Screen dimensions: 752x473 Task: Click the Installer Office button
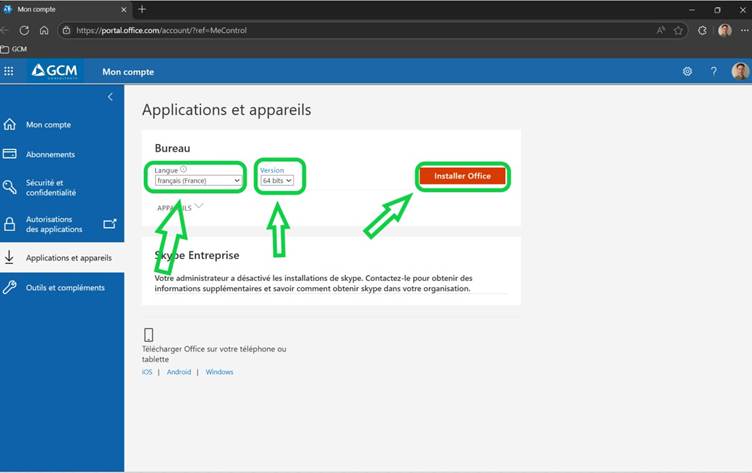tap(462, 176)
